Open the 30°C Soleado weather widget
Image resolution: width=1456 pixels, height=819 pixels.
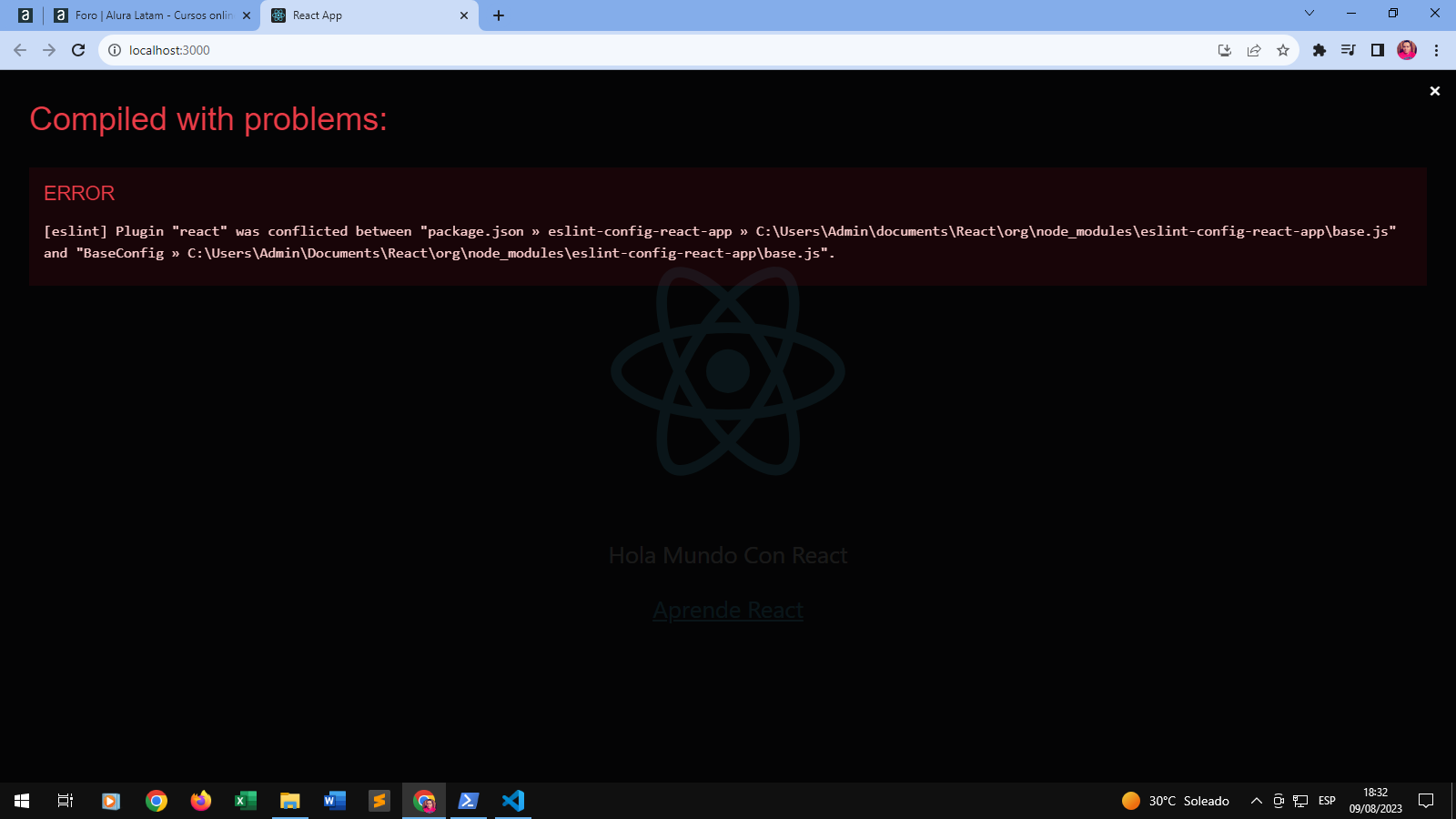coord(1176,801)
